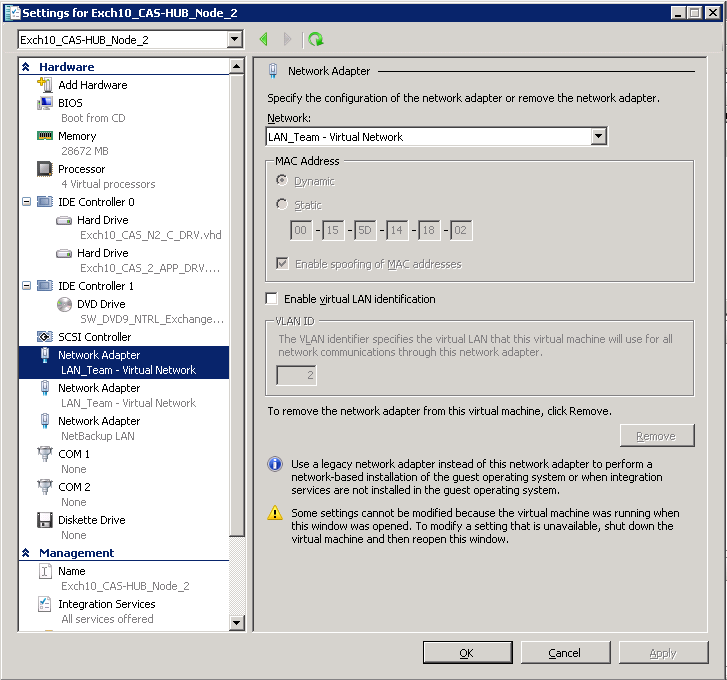Select the Memory hardware item
The height and width of the screenshot is (680, 727).
(x=76, y=136)
